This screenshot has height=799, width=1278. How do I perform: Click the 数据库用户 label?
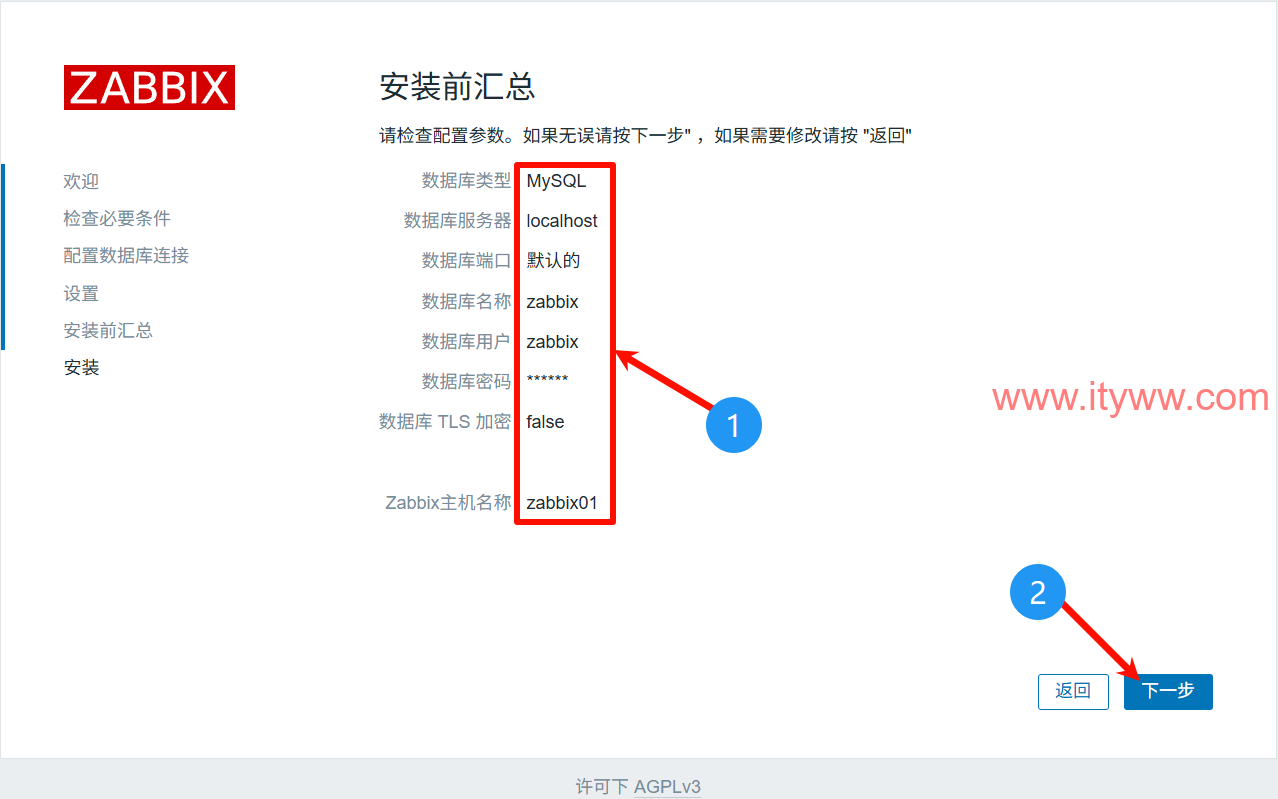click(x=466, y=341)
